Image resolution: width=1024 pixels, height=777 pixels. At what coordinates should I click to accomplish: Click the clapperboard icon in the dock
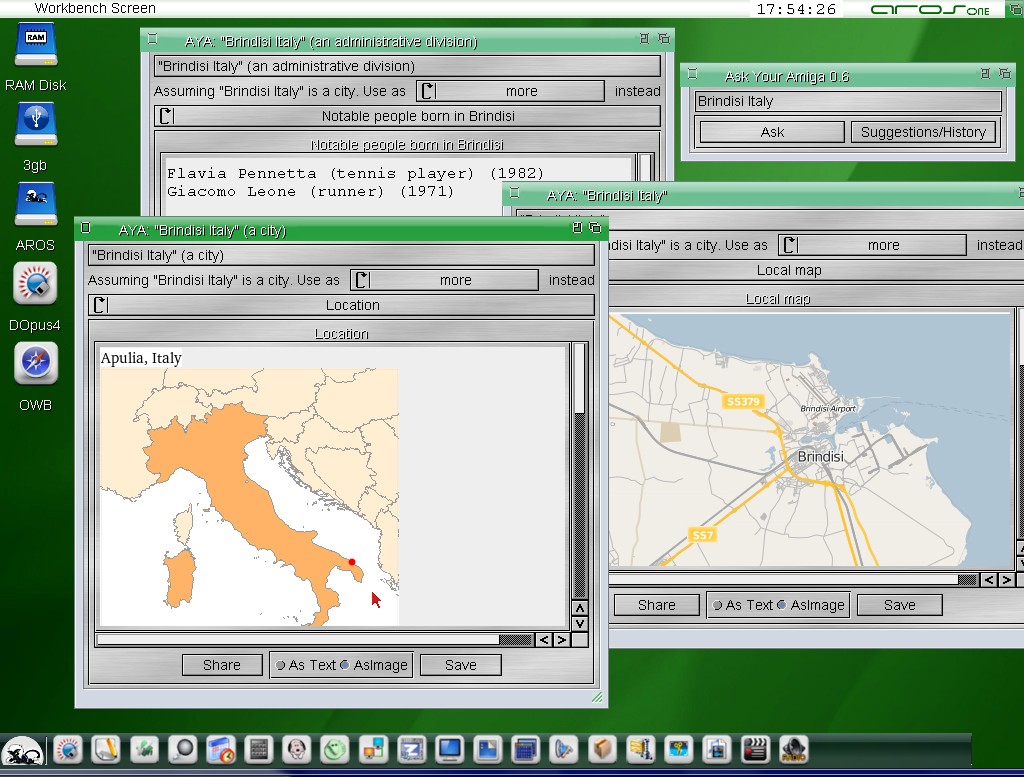tap(757, 749)
